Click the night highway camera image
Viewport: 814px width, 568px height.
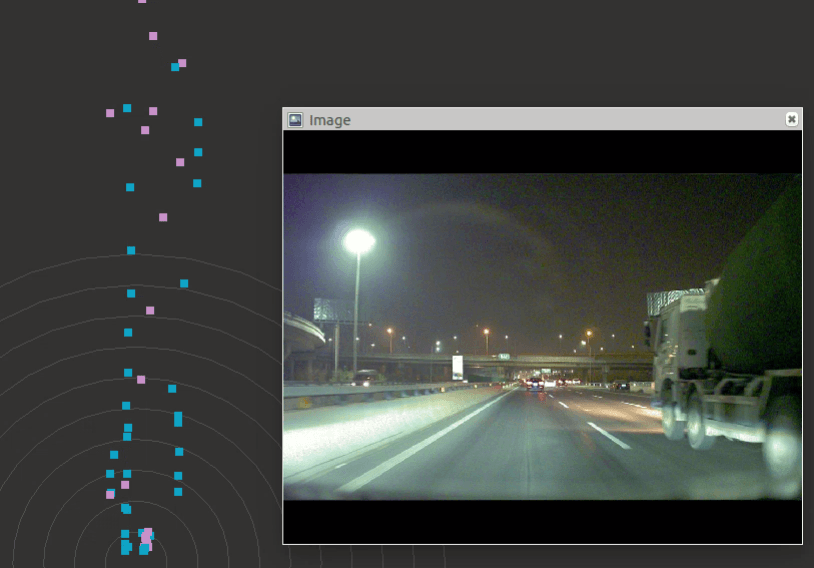[x=542, y=336]
